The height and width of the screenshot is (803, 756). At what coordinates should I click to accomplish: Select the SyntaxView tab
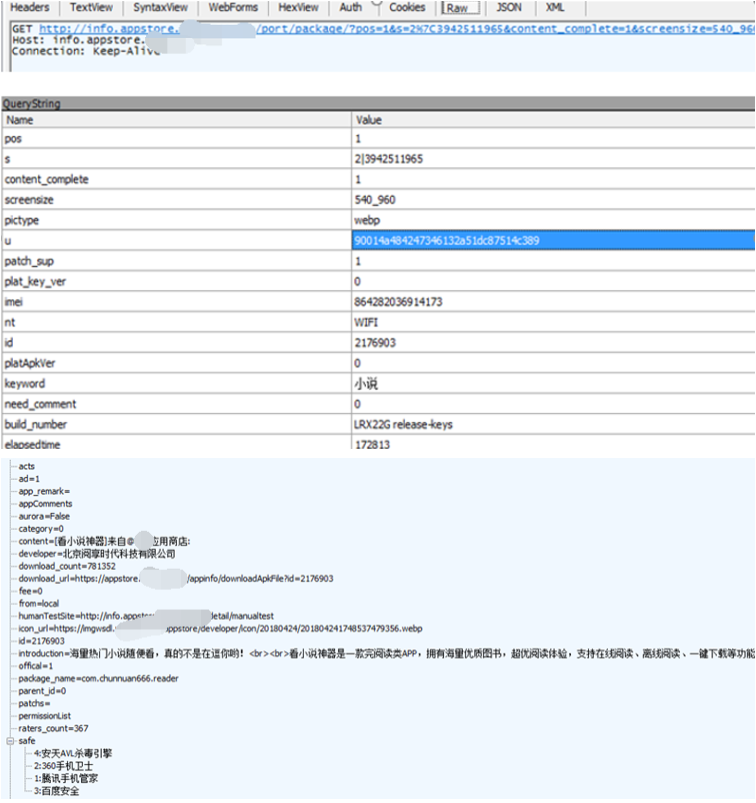[160, 8]
